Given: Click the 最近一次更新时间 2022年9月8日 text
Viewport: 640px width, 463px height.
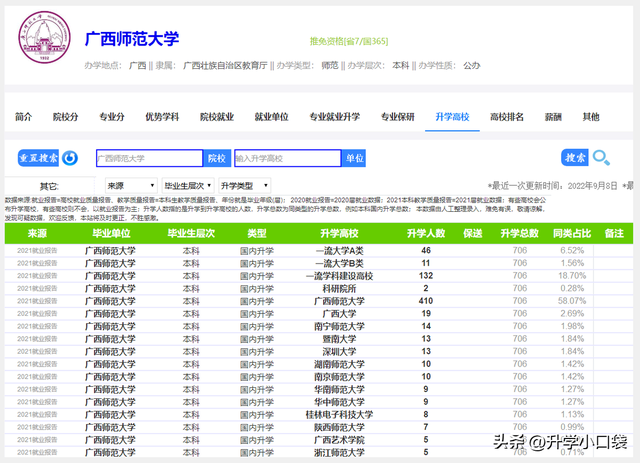Looking at the screenshot, I should click(553, 186).
